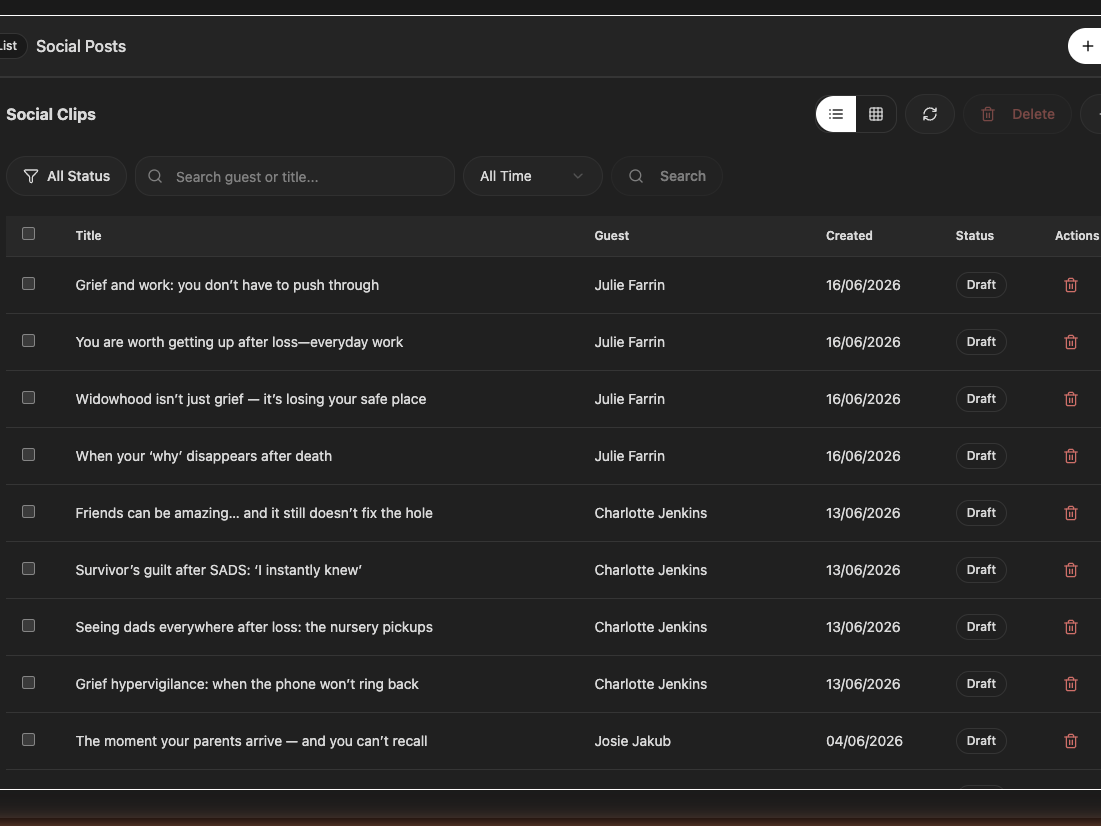Image resolution: width=1101 pixels, height=826 pixels.
Task: Click guest name Josie Jakub
Action: point(633,741)
